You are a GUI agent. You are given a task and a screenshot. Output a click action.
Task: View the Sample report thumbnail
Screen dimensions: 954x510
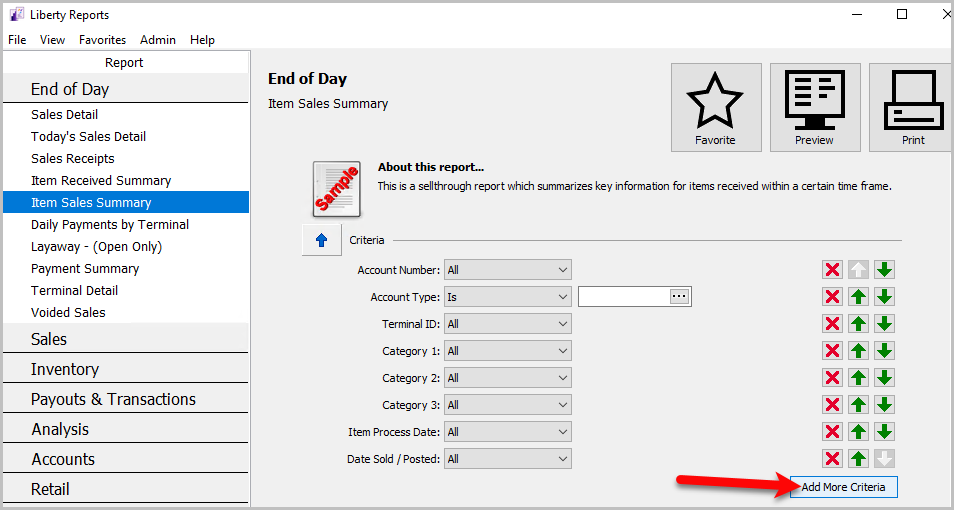point(337,189)
